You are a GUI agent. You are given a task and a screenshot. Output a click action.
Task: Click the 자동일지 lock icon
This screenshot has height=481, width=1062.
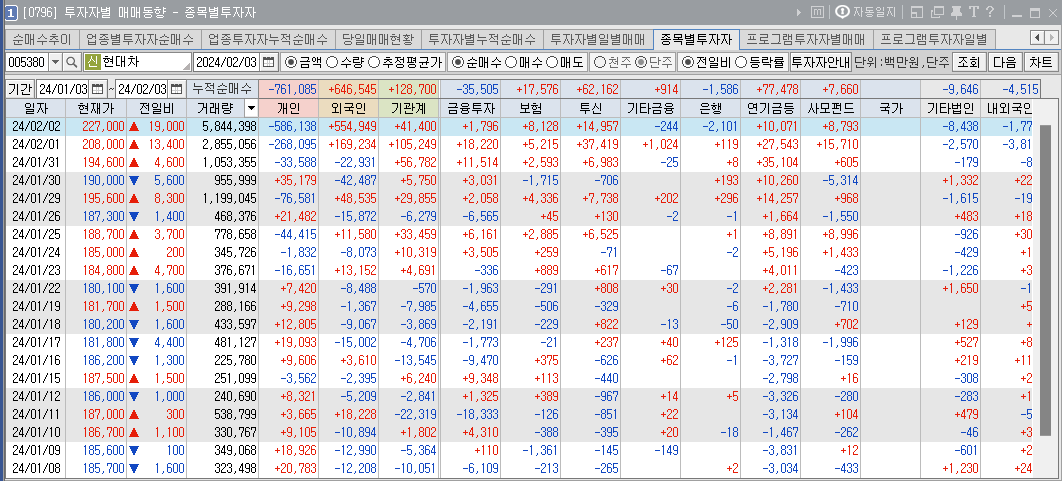click(843, 12)
